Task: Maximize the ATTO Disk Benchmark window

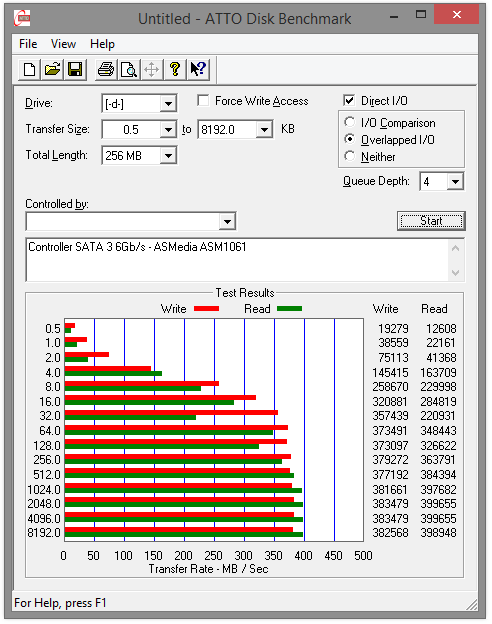Action: click(x=421, y=15)
